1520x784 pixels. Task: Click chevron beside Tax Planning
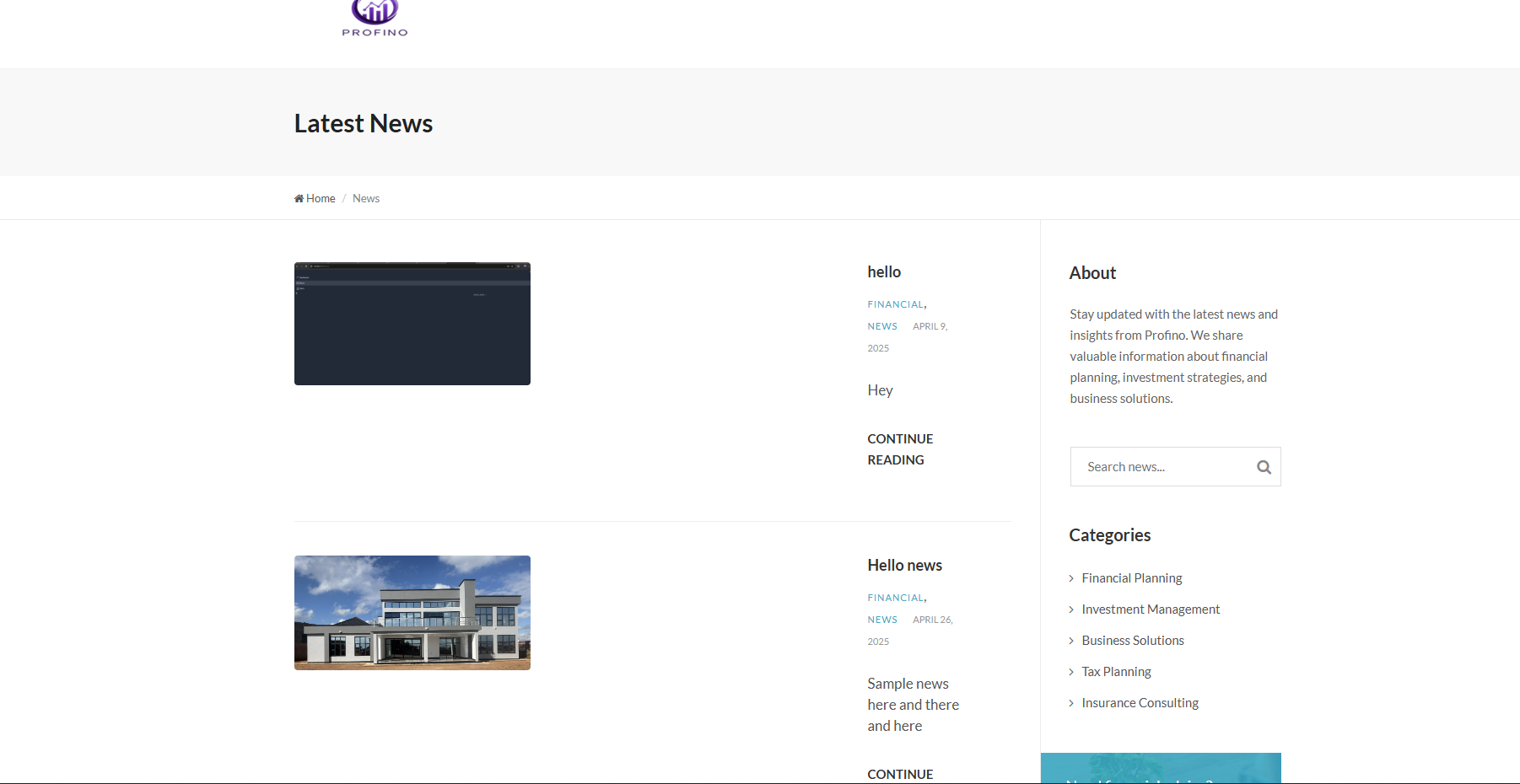1071,672
